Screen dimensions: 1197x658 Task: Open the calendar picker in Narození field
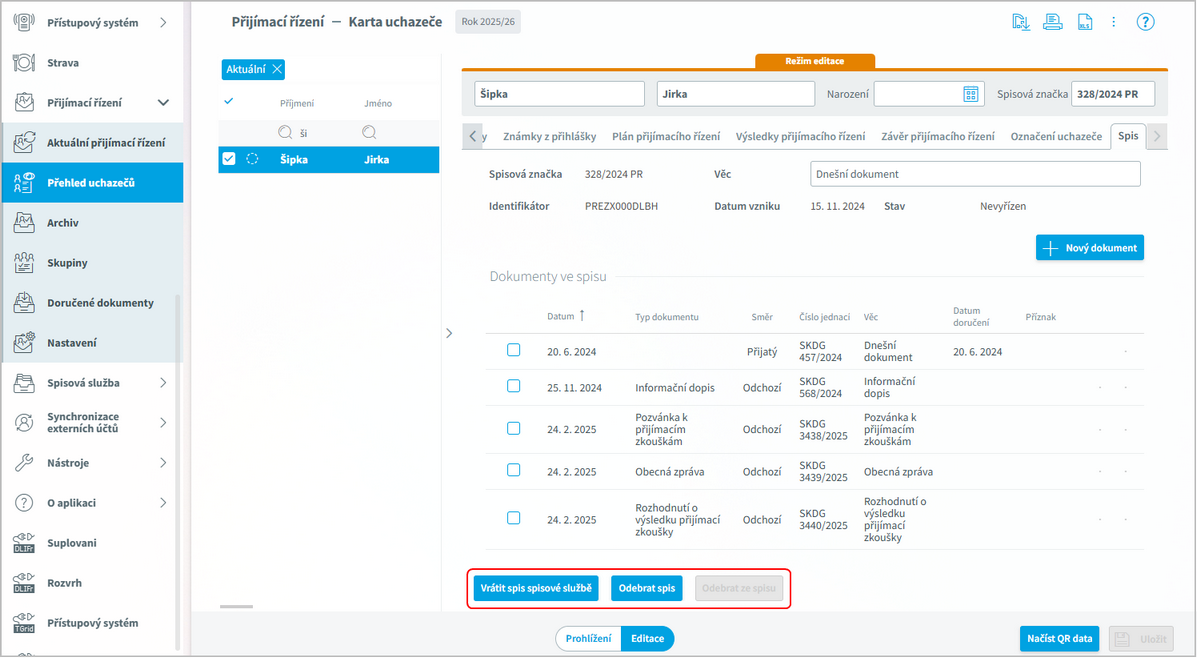pos(970,94)
